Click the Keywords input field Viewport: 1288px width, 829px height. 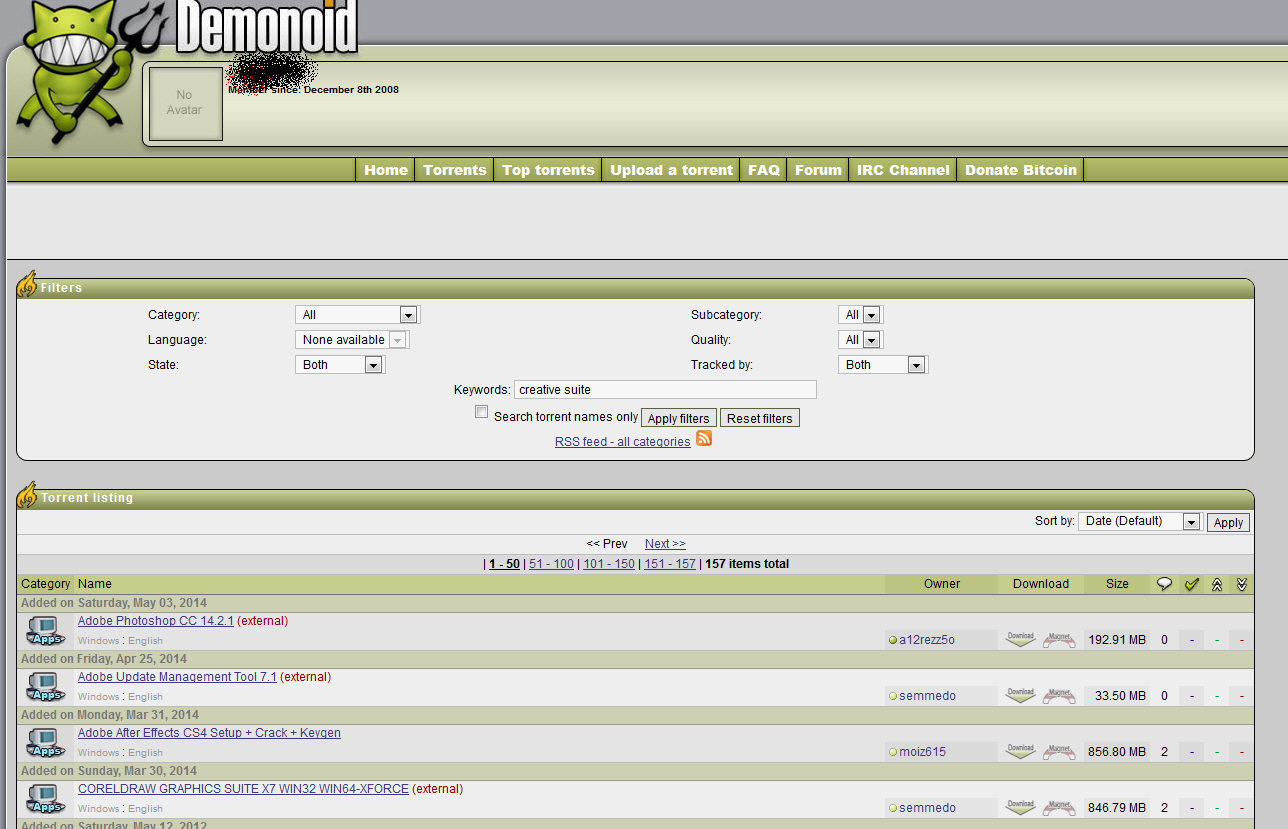click(665, 390)
